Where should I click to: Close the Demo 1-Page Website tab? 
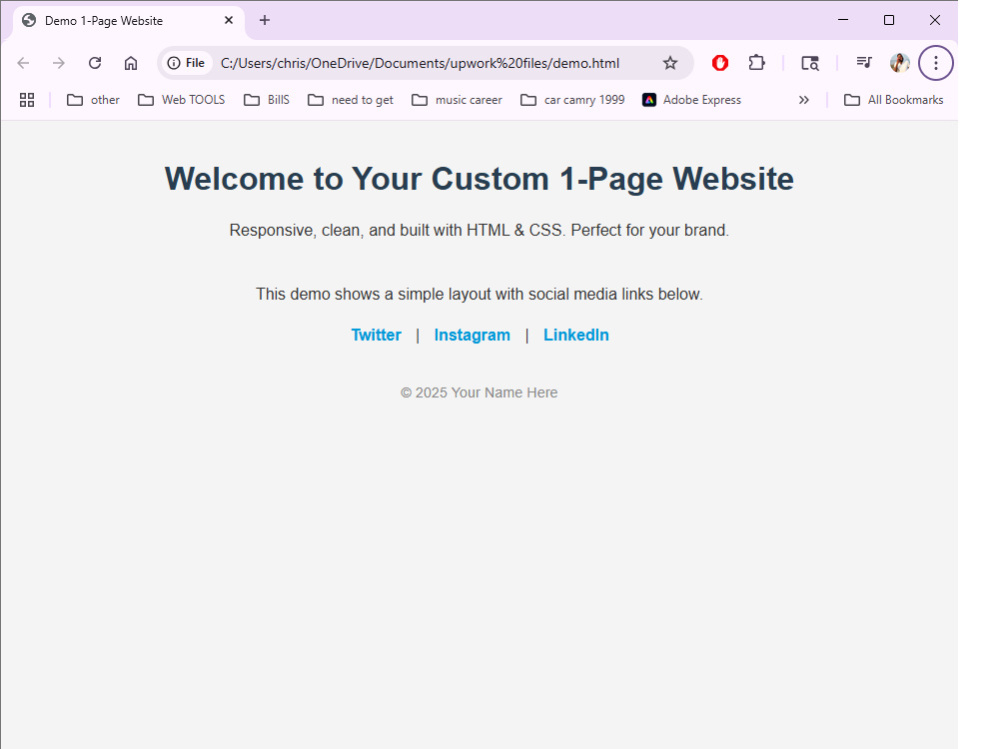228,20
